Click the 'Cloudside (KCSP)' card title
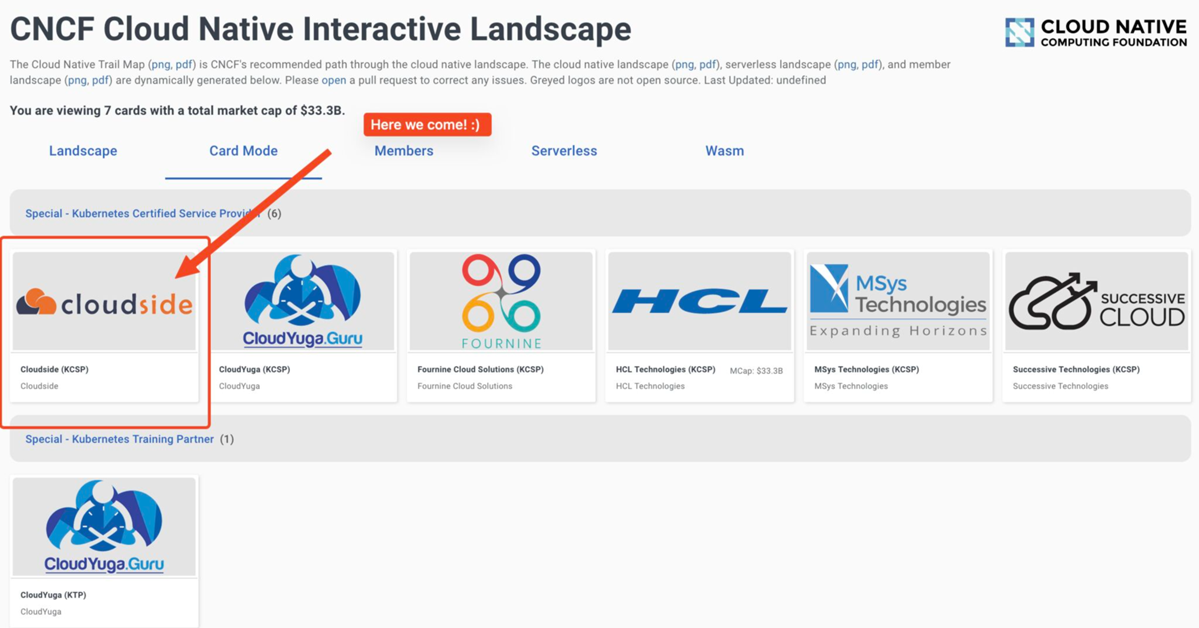 tap(54, 369)
